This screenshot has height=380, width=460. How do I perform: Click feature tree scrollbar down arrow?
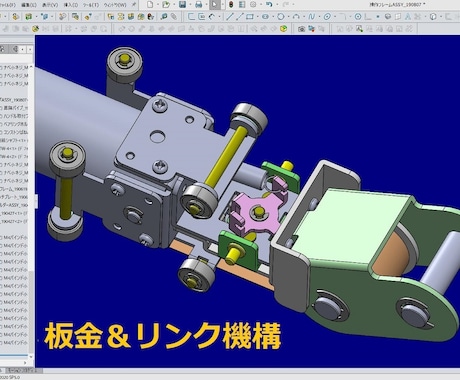(31, 356)
